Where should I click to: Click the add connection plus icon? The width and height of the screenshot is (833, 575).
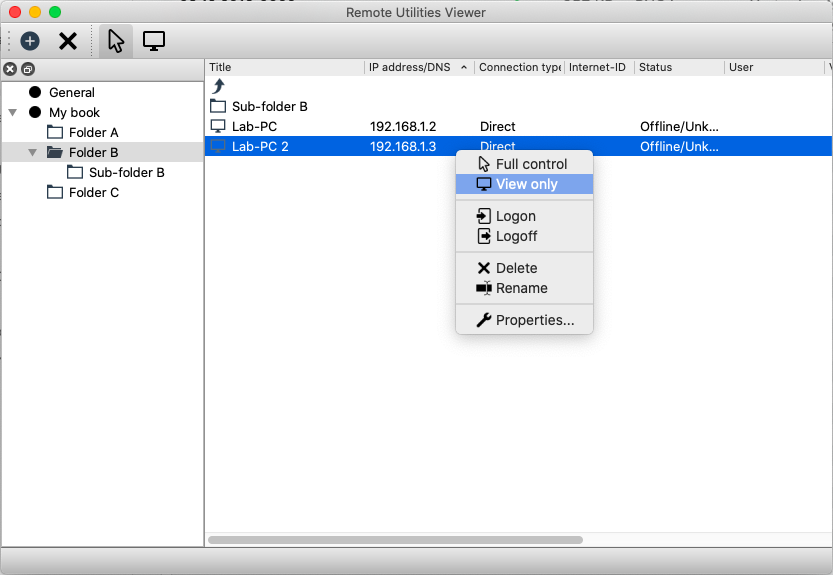click(30, 41)
